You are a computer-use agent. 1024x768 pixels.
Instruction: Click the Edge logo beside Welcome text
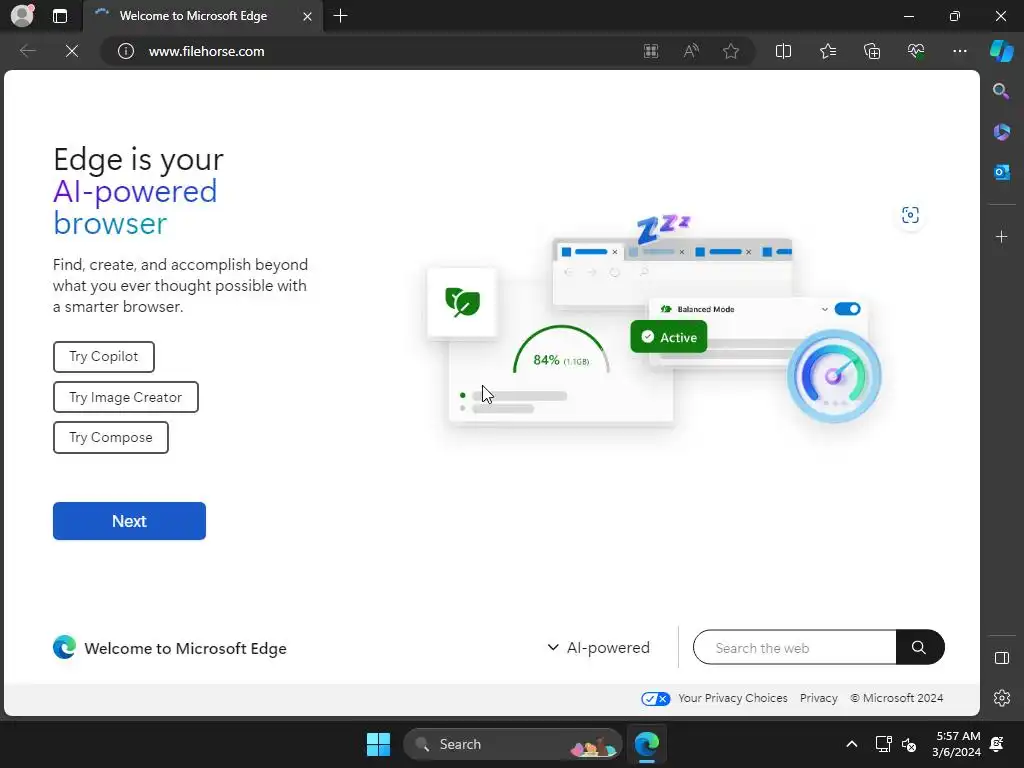tap(64, 647)
